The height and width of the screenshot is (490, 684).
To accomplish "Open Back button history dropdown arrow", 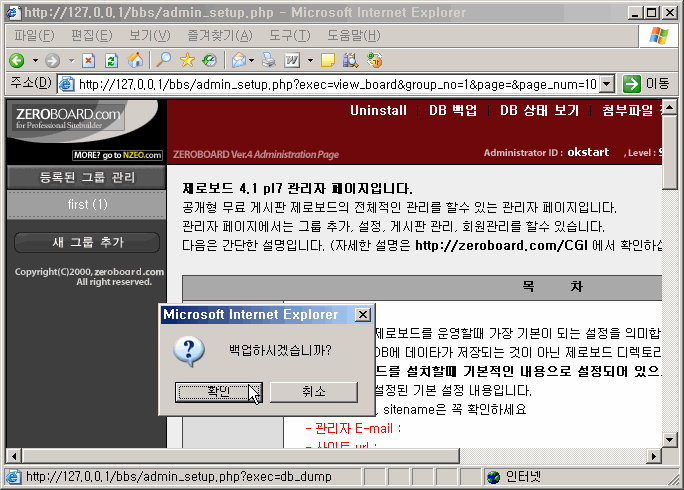I will pos(35,60).
